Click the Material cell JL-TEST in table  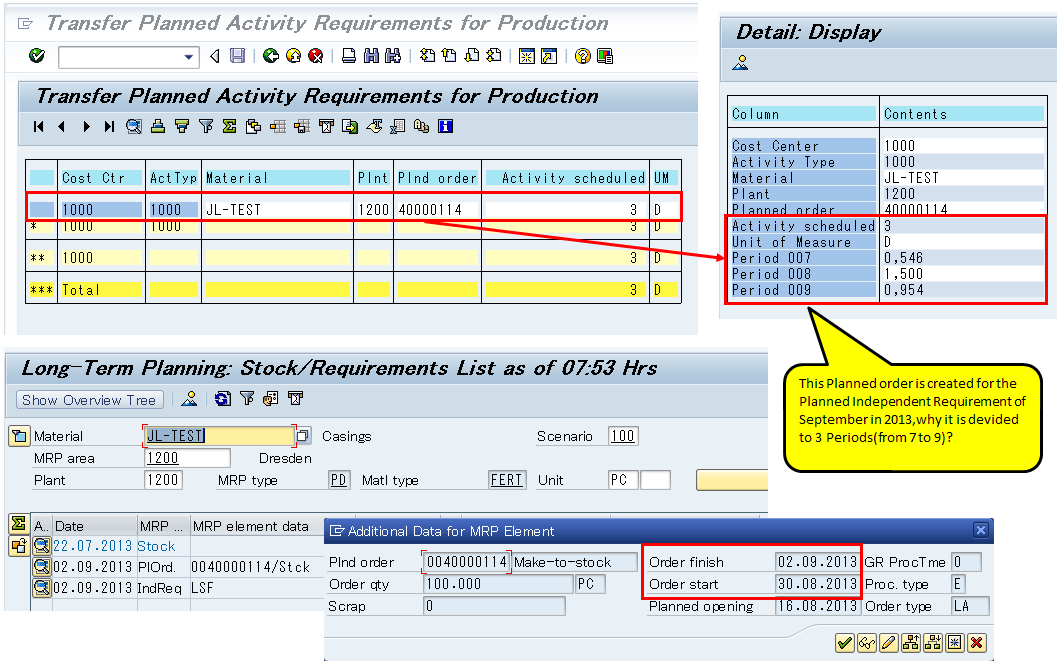coord(276,210)
